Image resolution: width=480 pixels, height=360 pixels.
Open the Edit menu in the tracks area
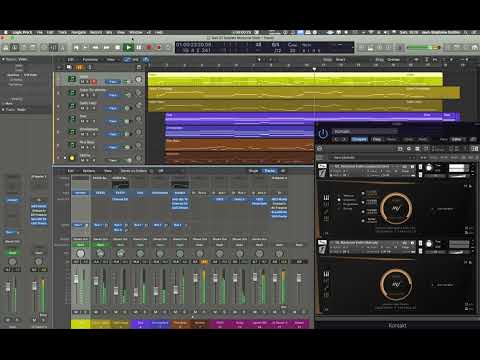point(70,60)
